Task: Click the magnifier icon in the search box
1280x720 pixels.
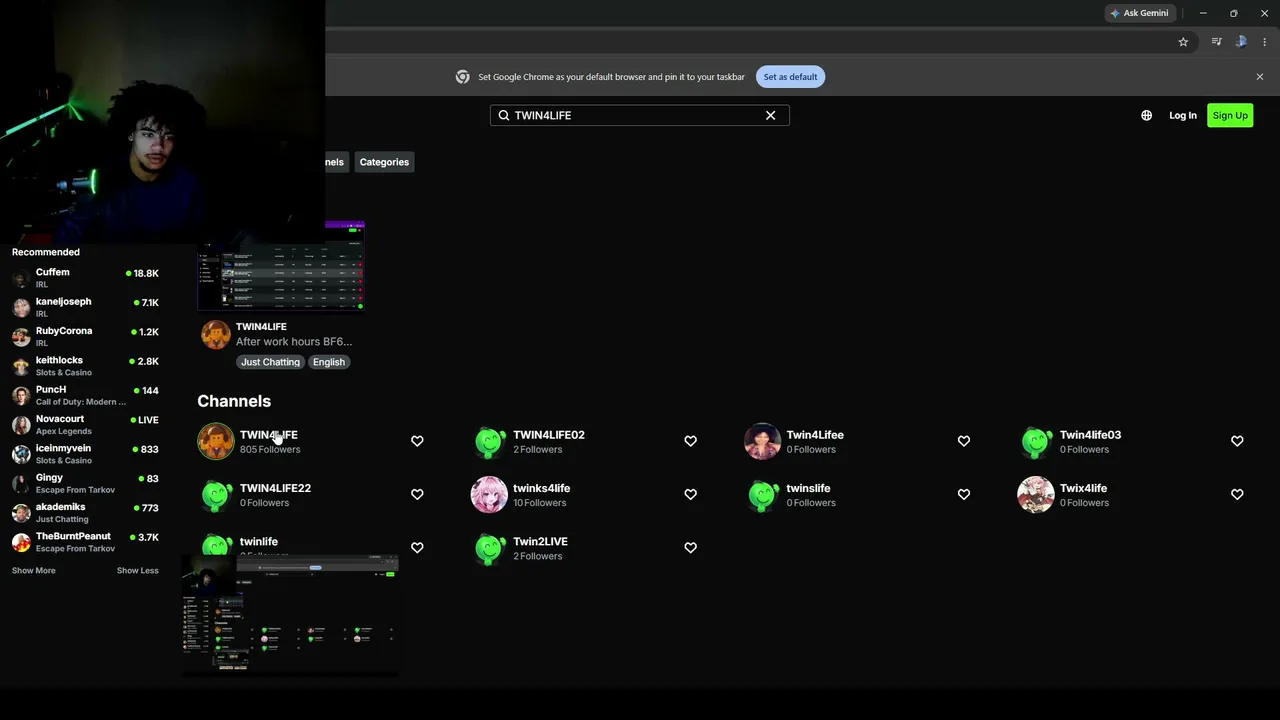Action: (504, 115)
